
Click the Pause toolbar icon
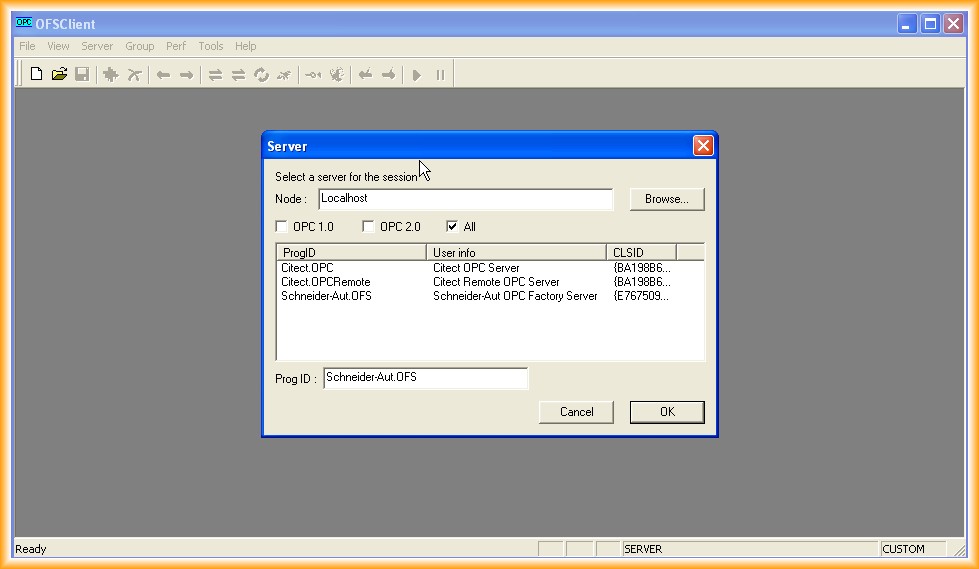pyautogui.click(x=440, y=75)
